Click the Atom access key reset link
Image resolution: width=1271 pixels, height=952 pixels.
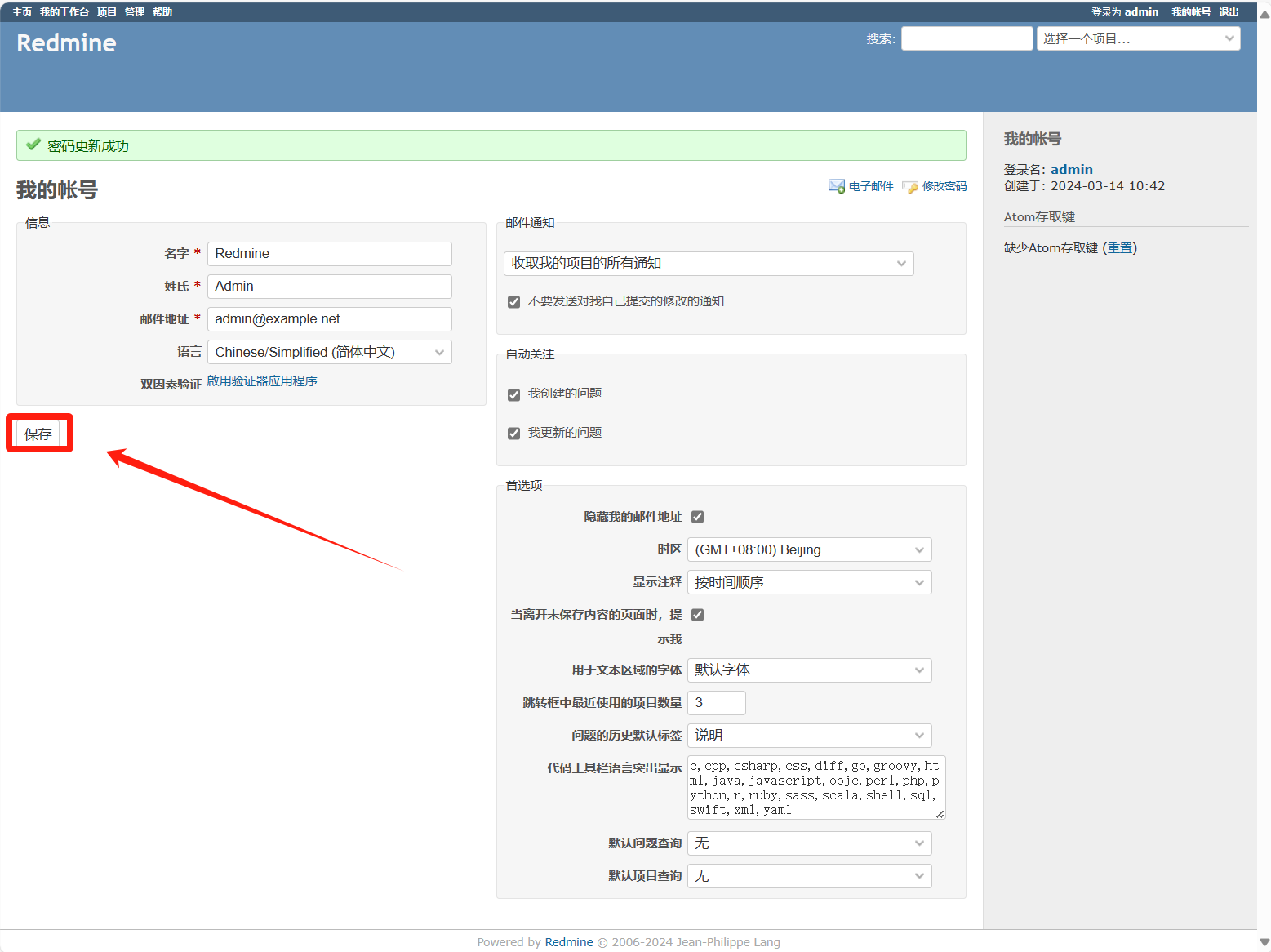point(1119,248)
